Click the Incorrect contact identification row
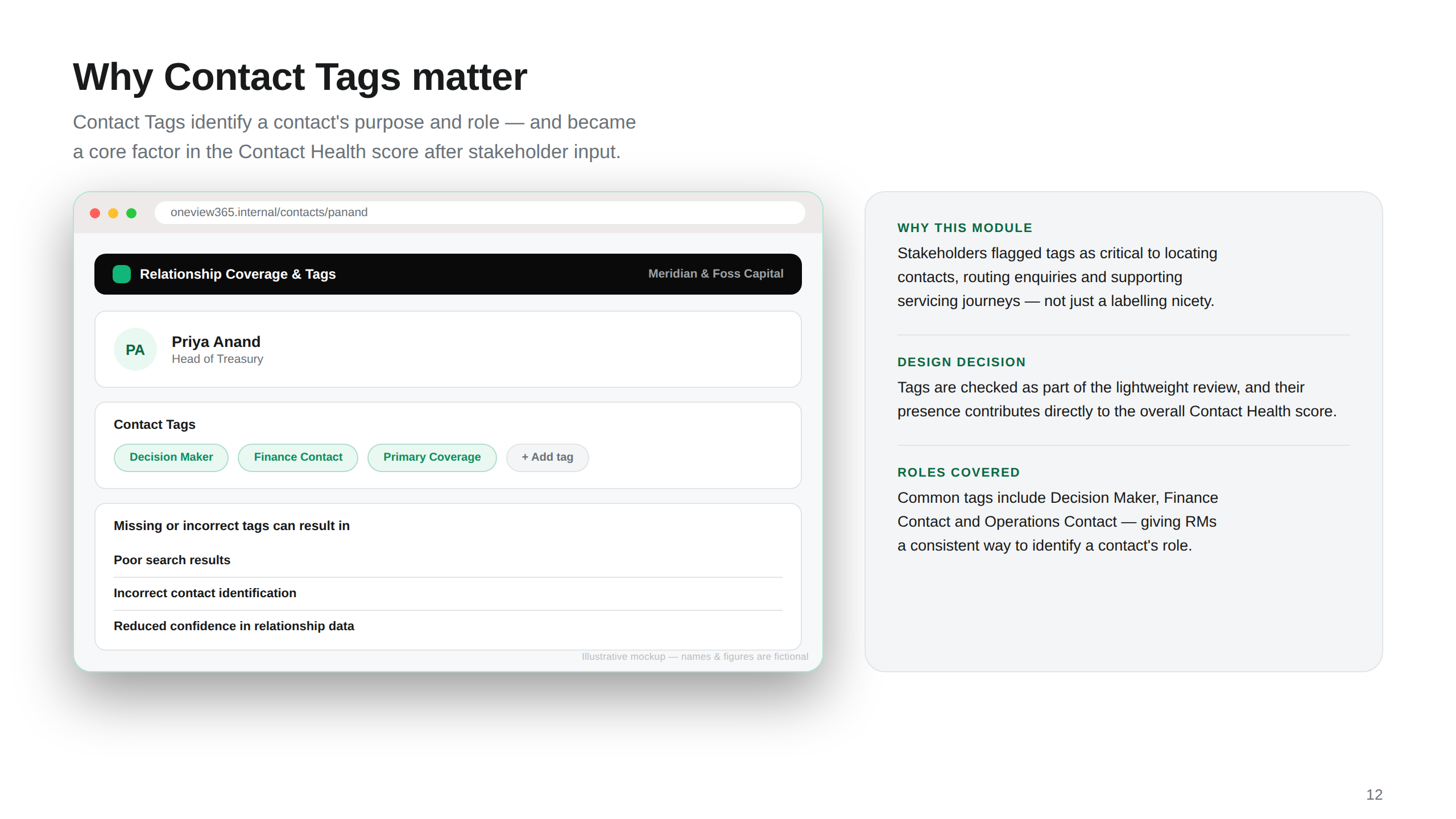 tap(448, 593)
